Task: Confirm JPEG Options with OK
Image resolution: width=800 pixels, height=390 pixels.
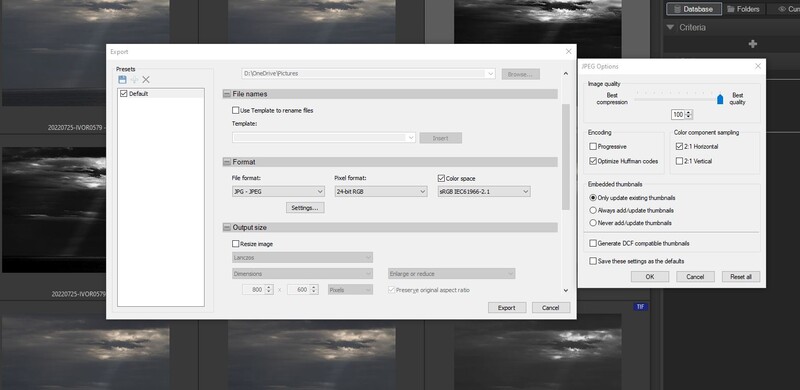Action: click(649, 277)
